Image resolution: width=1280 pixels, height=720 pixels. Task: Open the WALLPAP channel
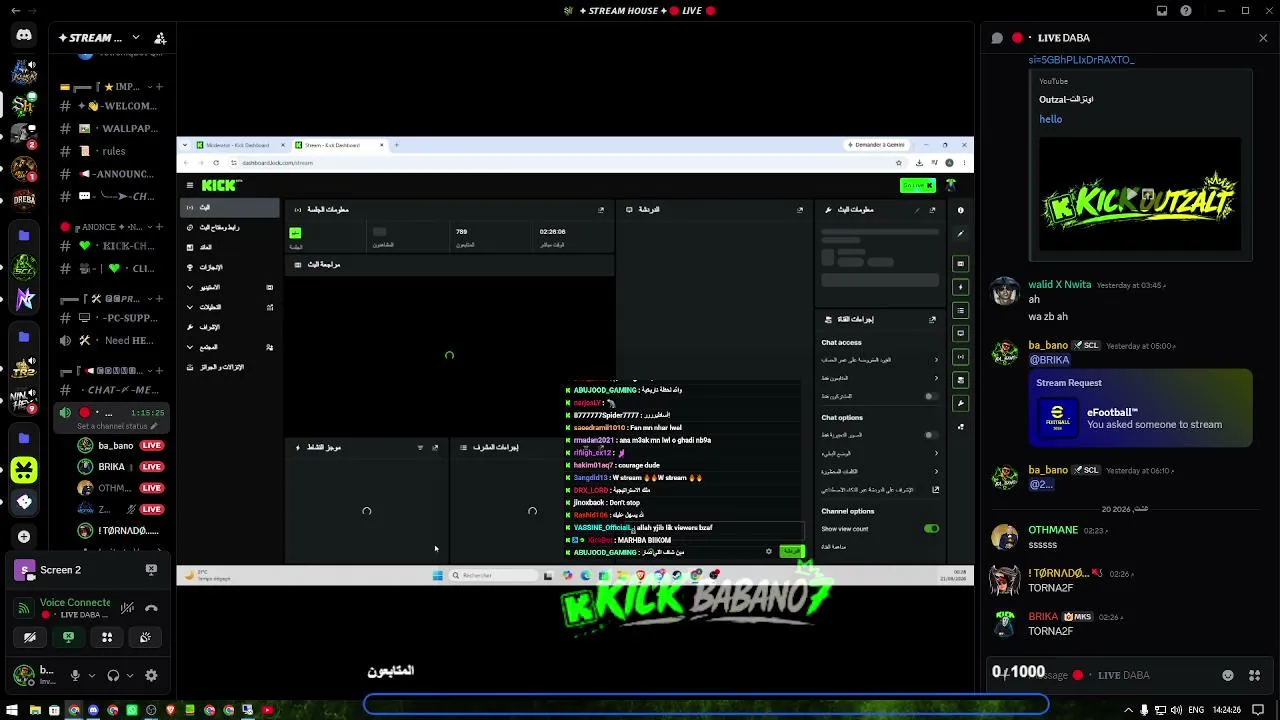(x=112, y=128)
